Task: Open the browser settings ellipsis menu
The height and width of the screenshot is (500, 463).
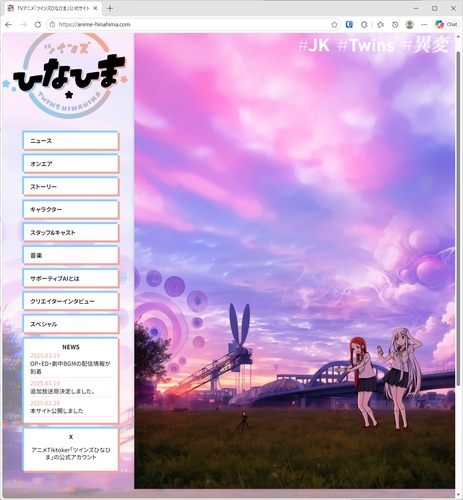Action: 424,24
